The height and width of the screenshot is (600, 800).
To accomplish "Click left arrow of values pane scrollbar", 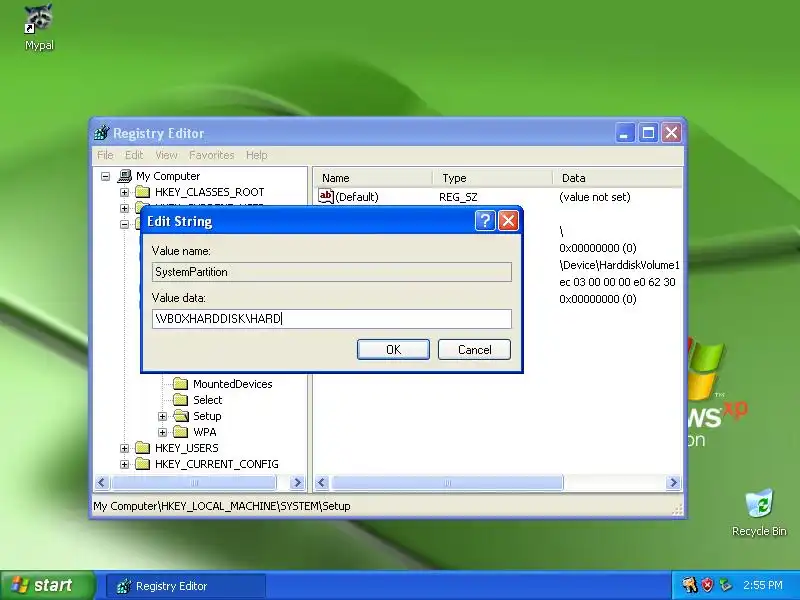I will pyautogui.click(x=321, y=483).
